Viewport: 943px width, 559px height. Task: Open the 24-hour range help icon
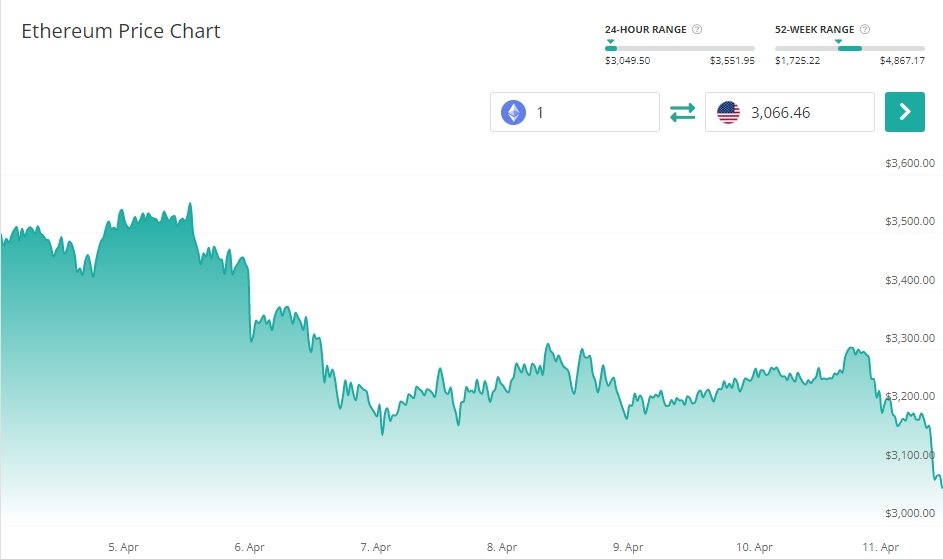coord(697,29)
